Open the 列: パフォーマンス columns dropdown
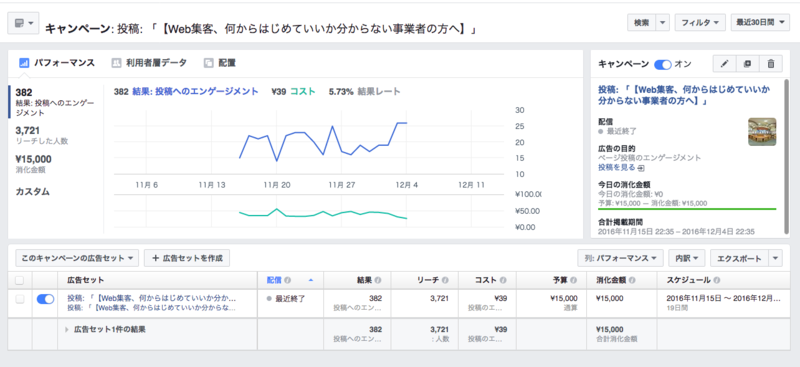The height and width of the screenshot is (367, 800). tap(620, 258)
